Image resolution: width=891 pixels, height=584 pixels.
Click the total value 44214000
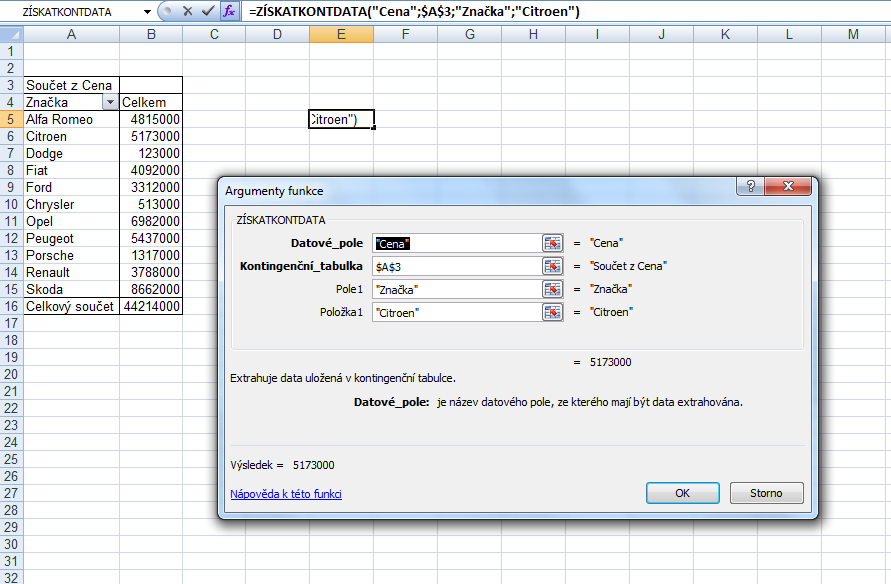click(x=151, y=306)
